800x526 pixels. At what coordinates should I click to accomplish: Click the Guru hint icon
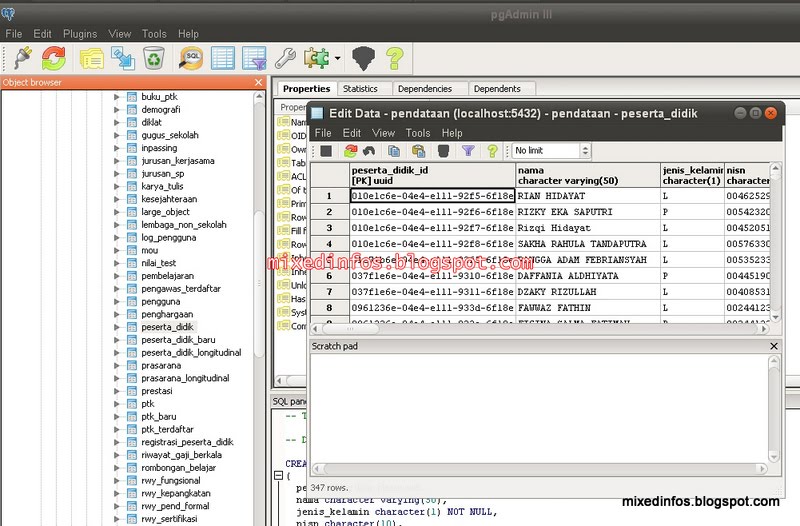pos(363,58)
